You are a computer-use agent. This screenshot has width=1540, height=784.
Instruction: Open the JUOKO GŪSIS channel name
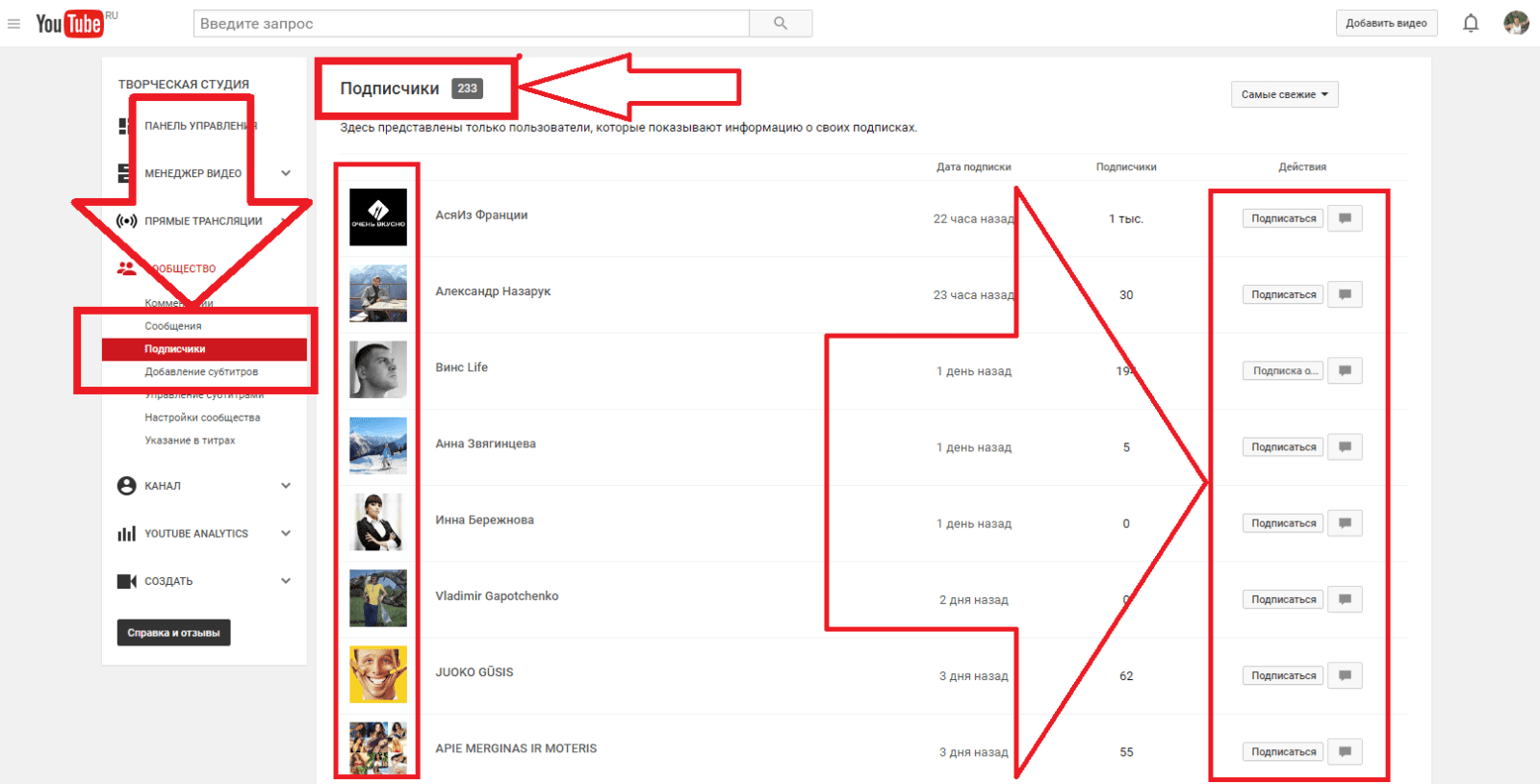coord(474,671)
